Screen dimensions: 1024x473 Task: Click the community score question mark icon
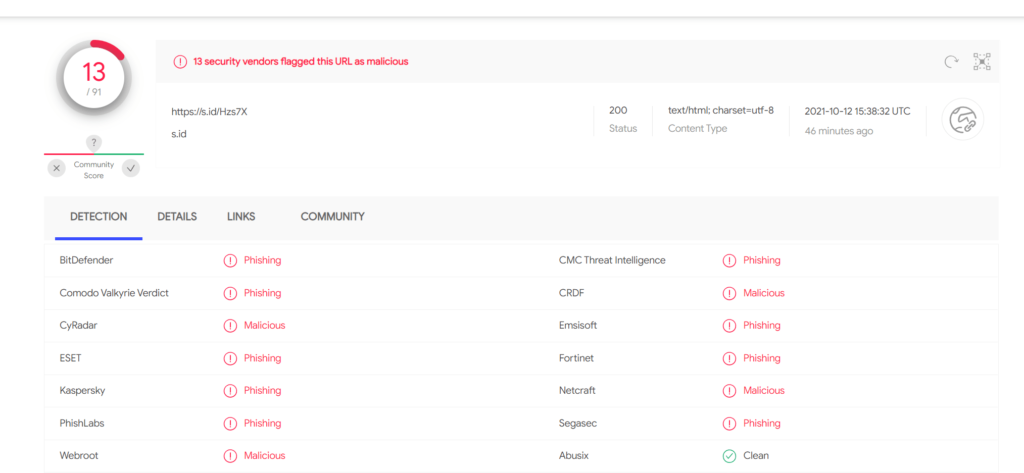94,142
